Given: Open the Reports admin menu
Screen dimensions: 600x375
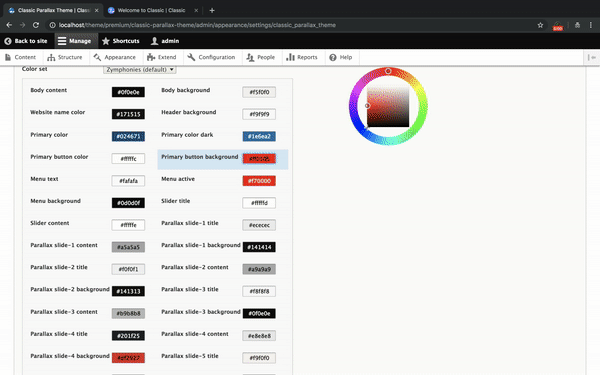Looking at the screenshot, I should coord(302,57).
